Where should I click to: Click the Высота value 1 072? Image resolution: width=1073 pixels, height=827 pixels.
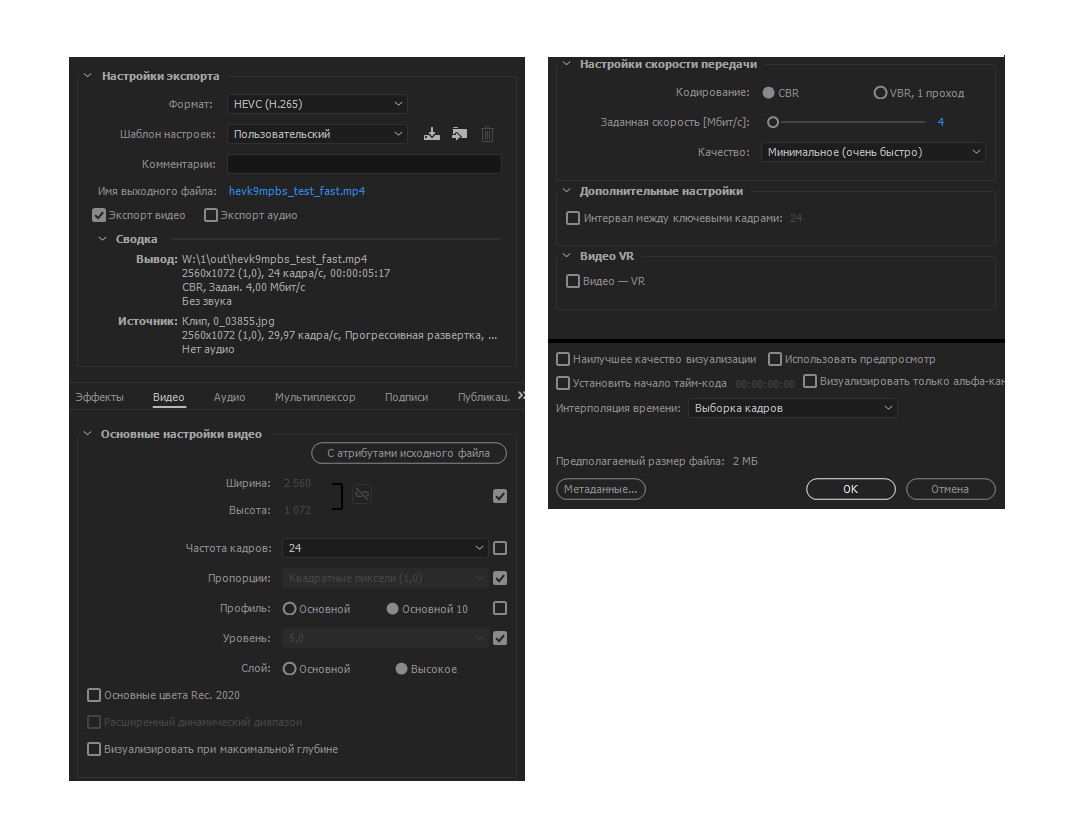tap(297, 510)
